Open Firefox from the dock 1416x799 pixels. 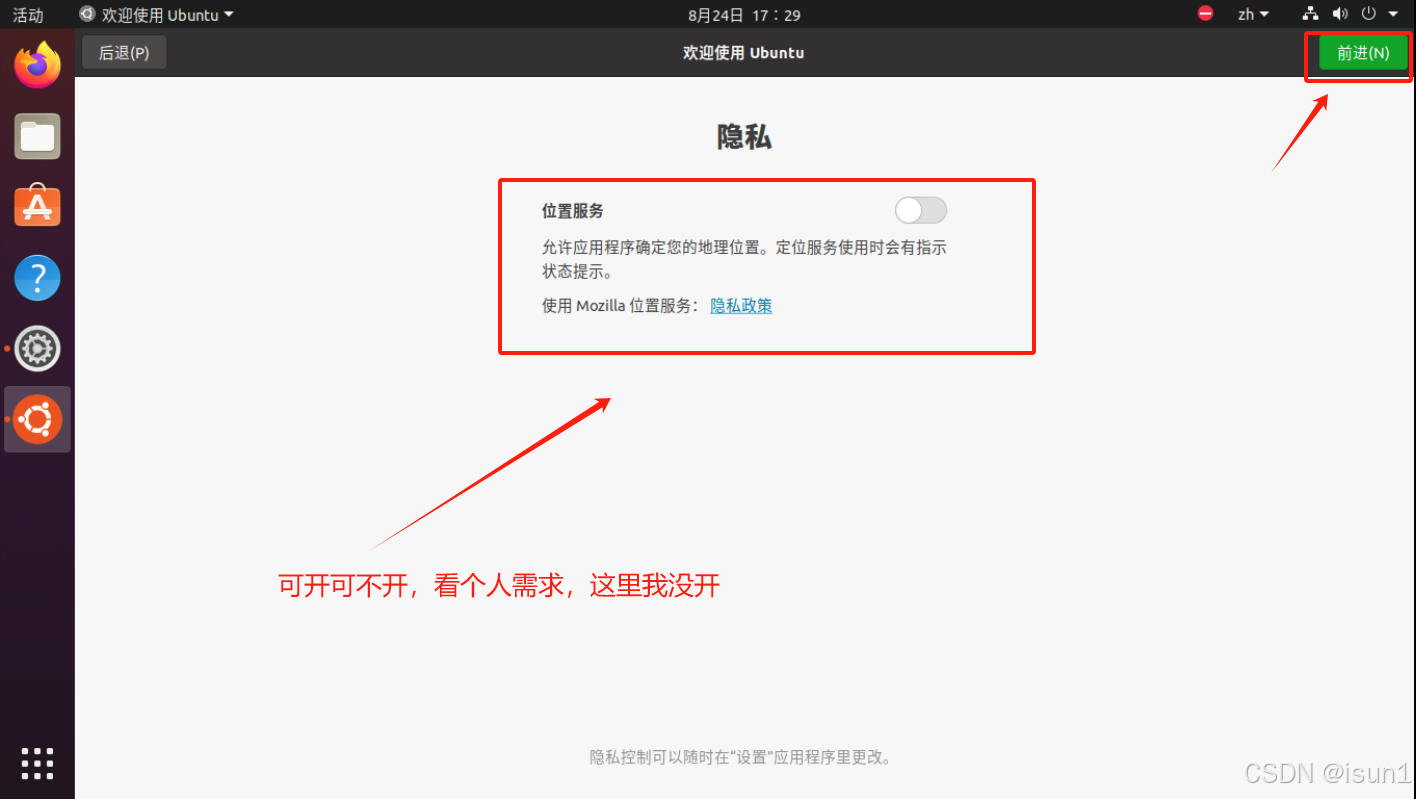[x=37, y=65]
